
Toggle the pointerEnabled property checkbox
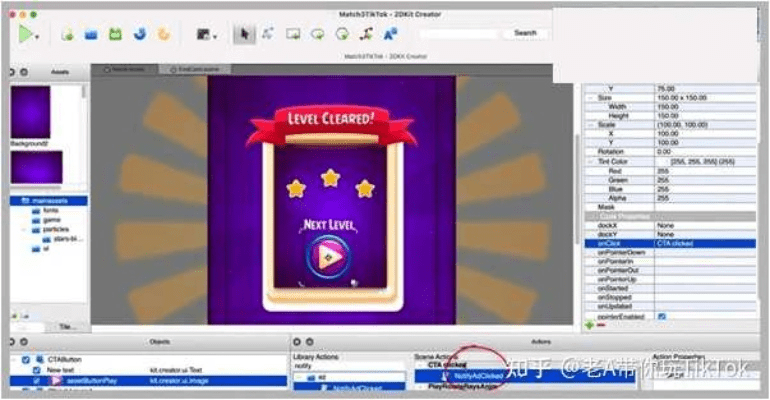pyautogui.click(x=661, y=316)
